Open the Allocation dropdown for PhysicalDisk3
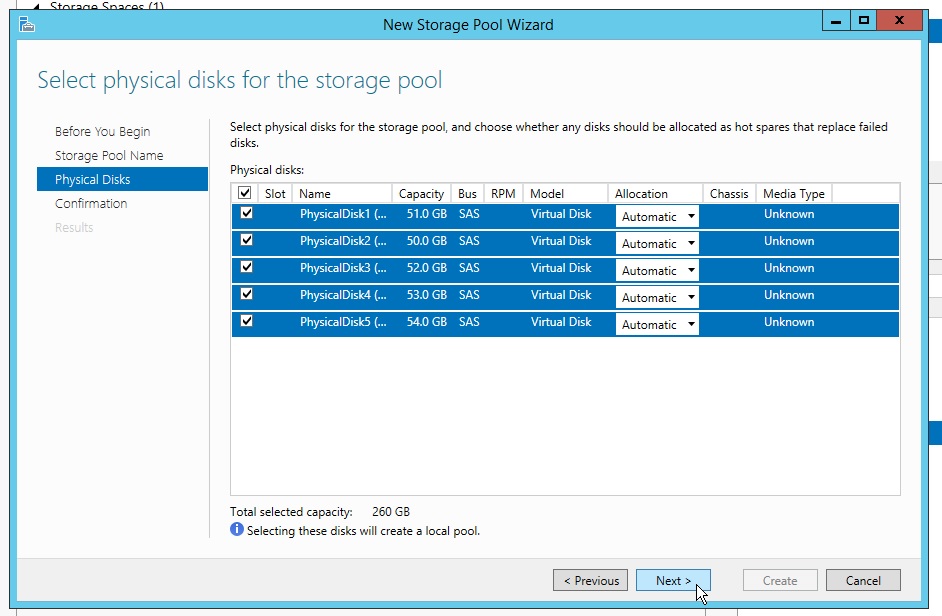This screenshot has width=942, height=616. point(657,270)
